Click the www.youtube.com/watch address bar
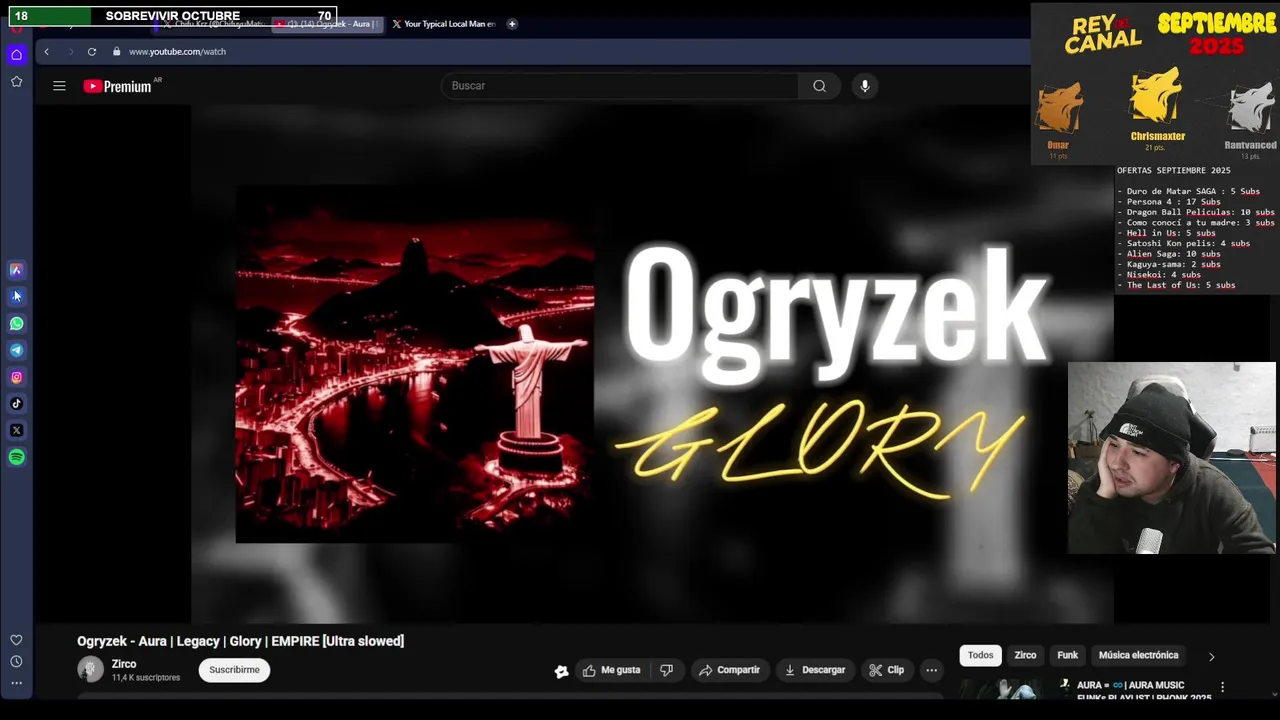Screen dimensions: 1280x720 pyautogui.click(x=177, y=52)
